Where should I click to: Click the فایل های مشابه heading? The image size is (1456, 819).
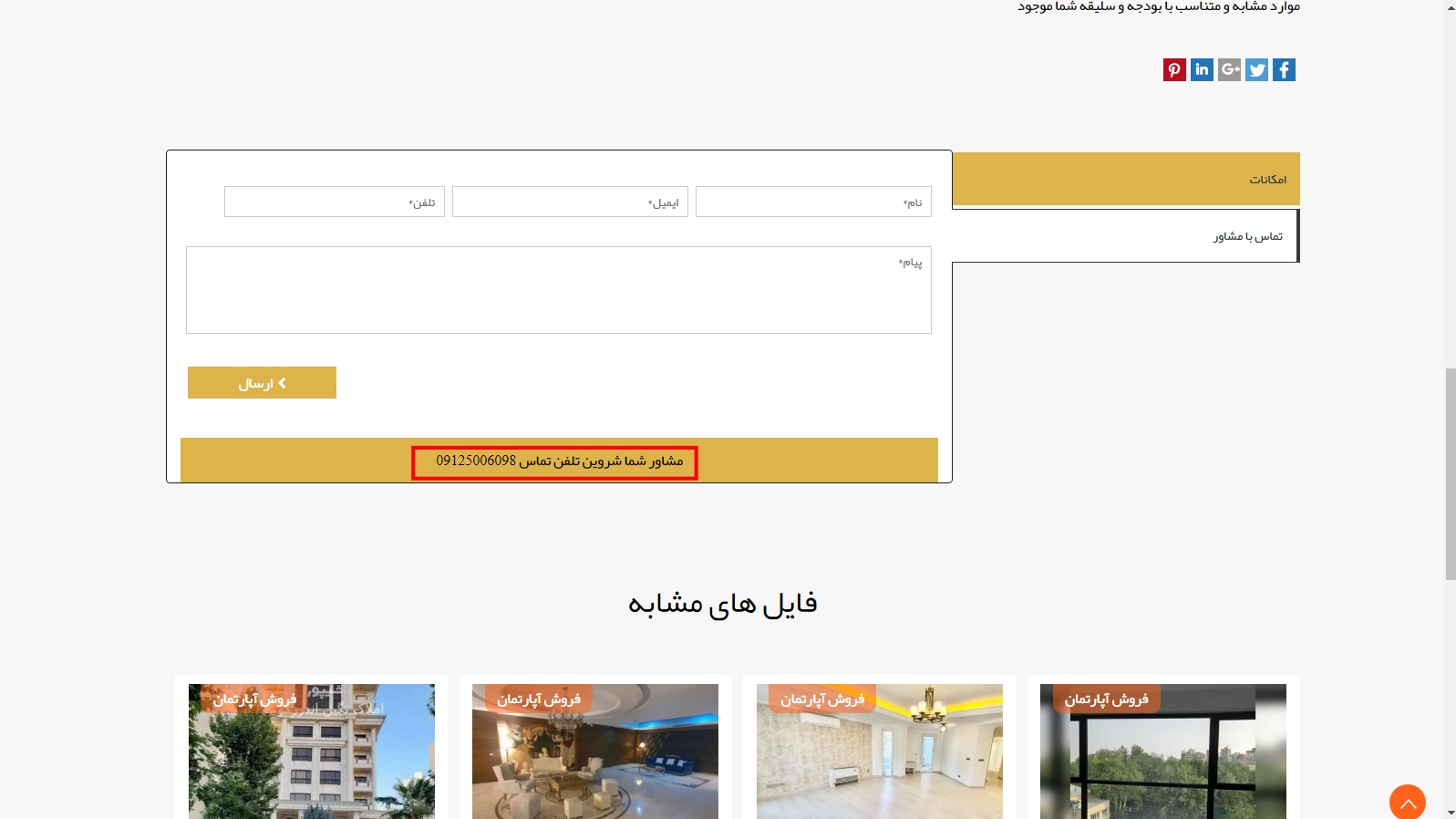(723, 604)
